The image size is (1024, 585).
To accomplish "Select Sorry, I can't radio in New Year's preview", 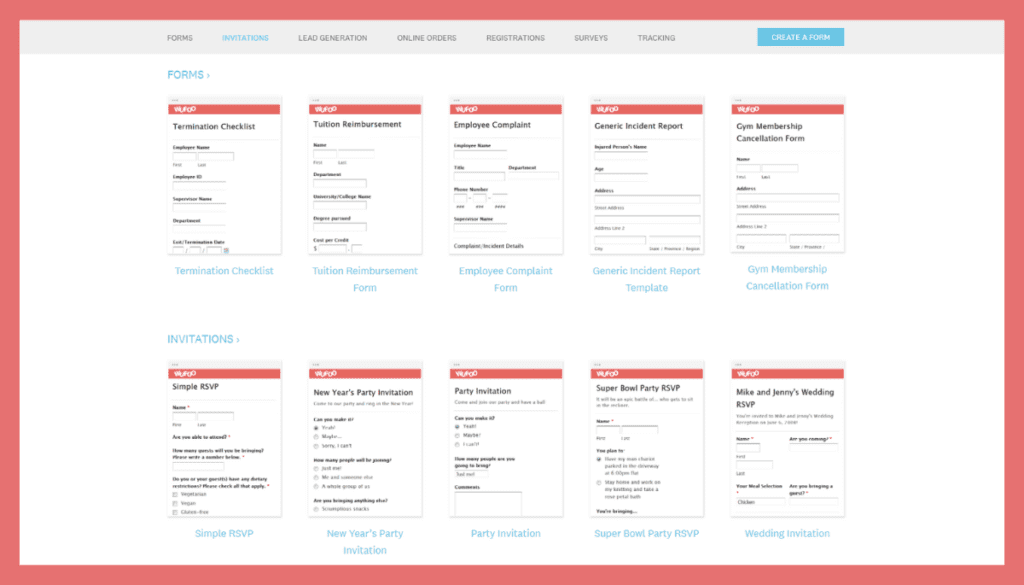I will tap(316, 446).
